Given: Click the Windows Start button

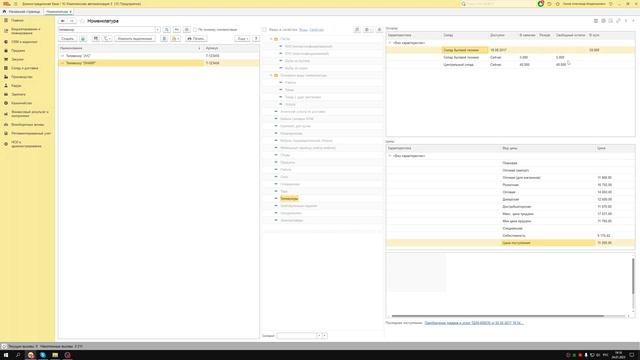Looking at the screenshot, I should point(6,355).
